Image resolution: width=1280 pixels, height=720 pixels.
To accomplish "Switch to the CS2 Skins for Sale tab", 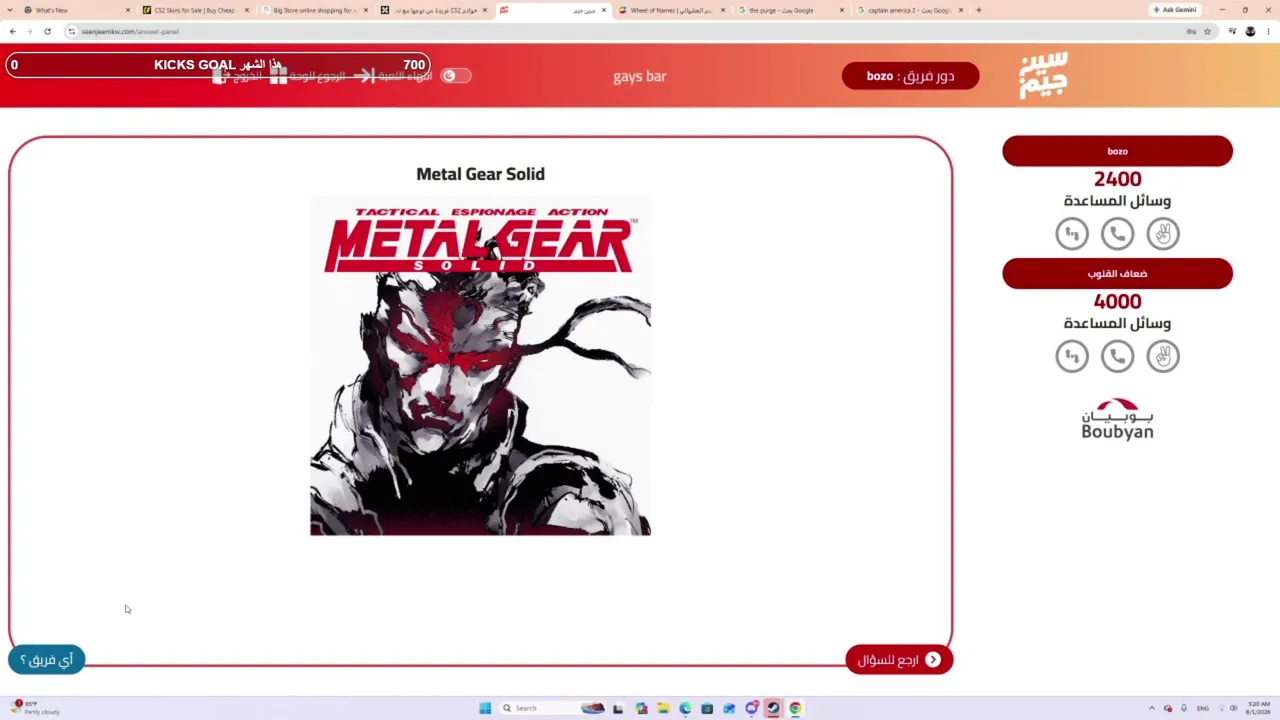I will [195, 10].
